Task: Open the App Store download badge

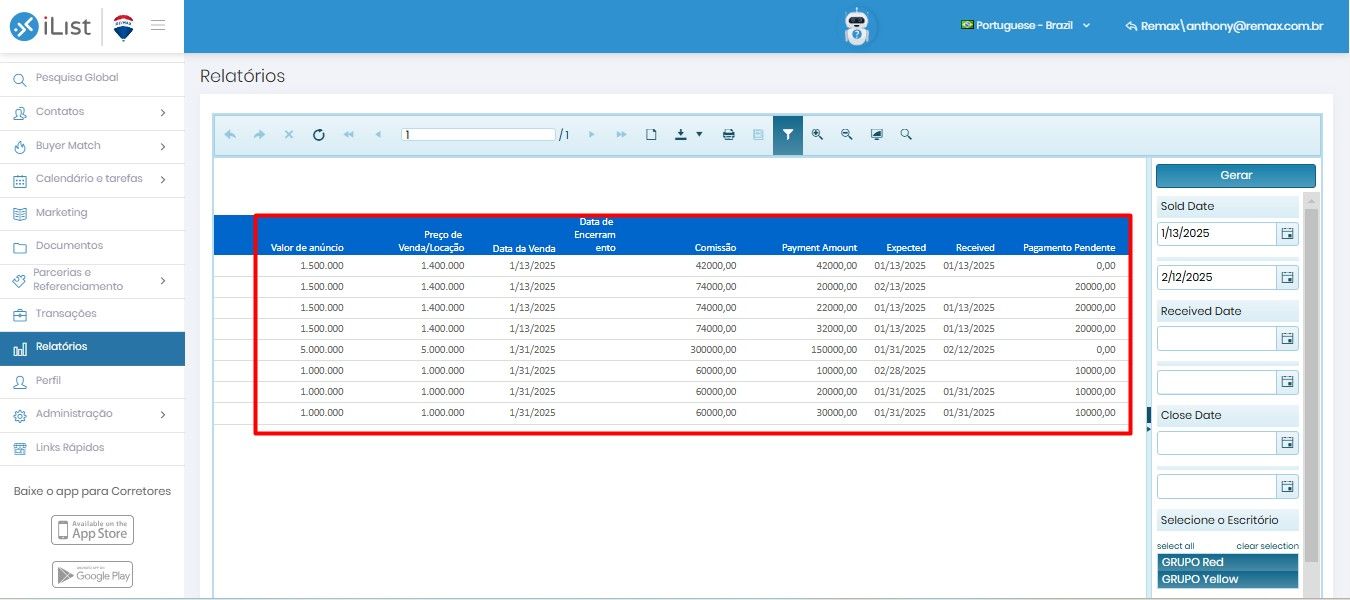Action: pos(92,530)
